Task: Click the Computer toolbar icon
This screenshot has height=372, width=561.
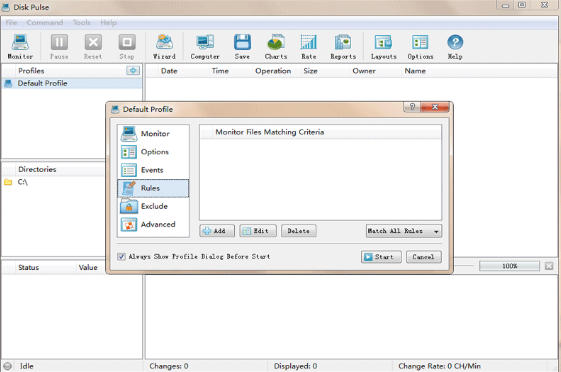Action: tap(205, 46)
